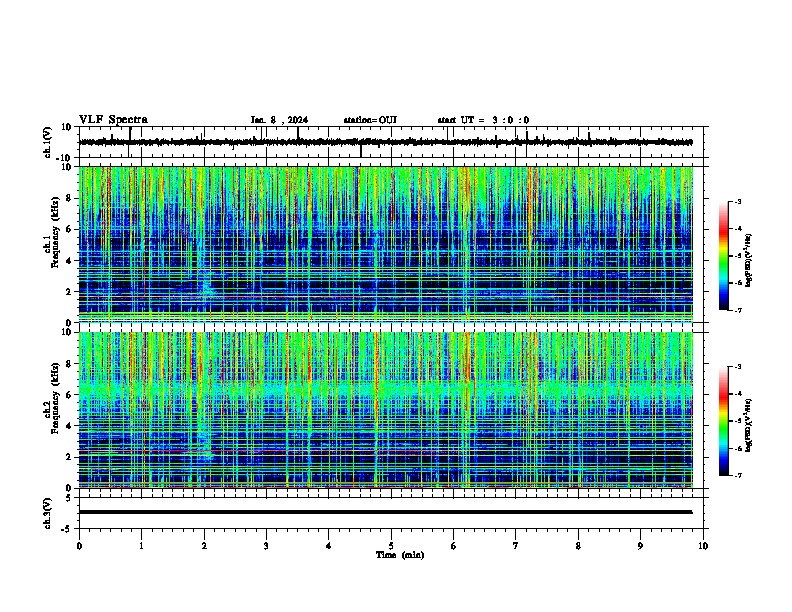The image size is (792, 612).
Task: Click the ch.1 color bar log(PSD) label
Action: pyautogui.click(x=749, y=261)
